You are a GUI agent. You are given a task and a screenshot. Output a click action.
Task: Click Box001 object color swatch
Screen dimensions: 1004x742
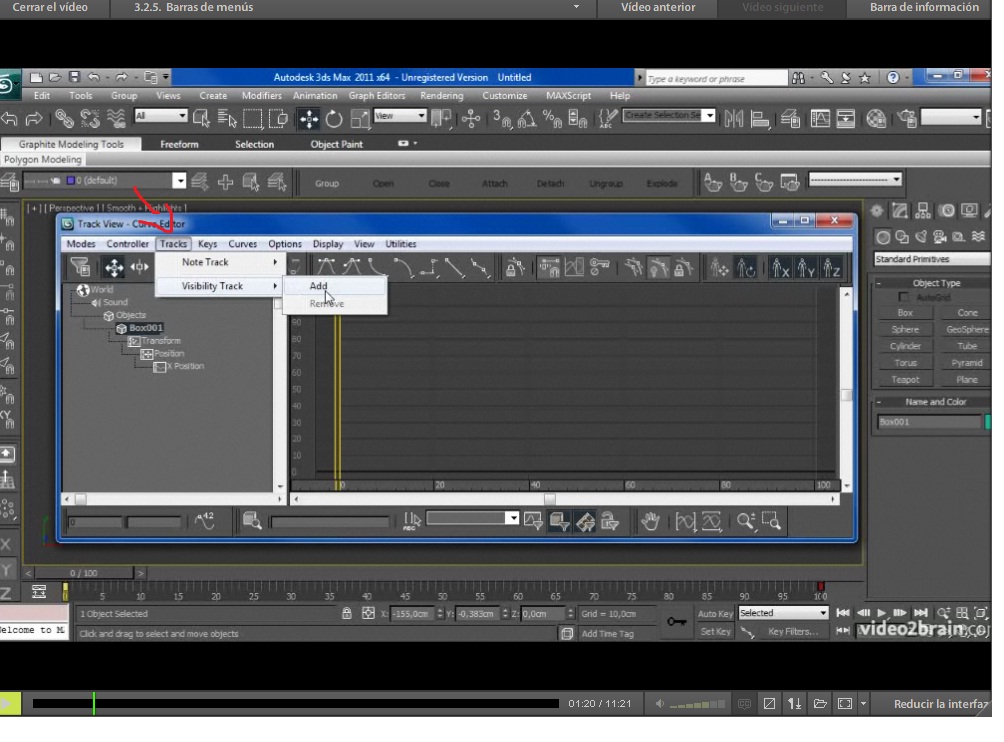click(x=988, y=422)
